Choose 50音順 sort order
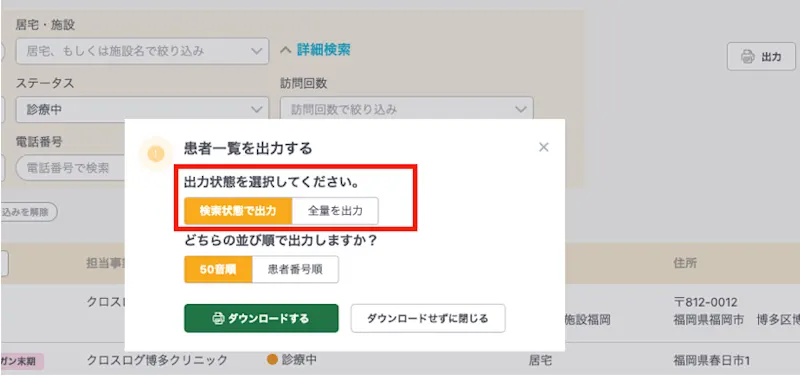800x376 pixels. 218,269
